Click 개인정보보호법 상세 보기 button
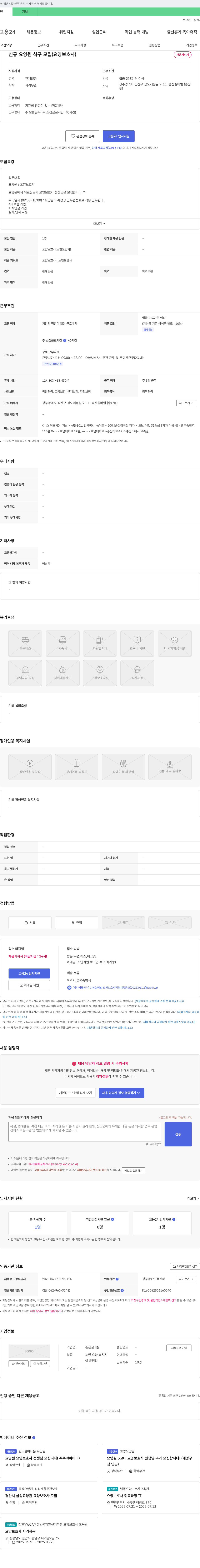The height and width of the screenshot is (1568, 200). (76, 1093)
